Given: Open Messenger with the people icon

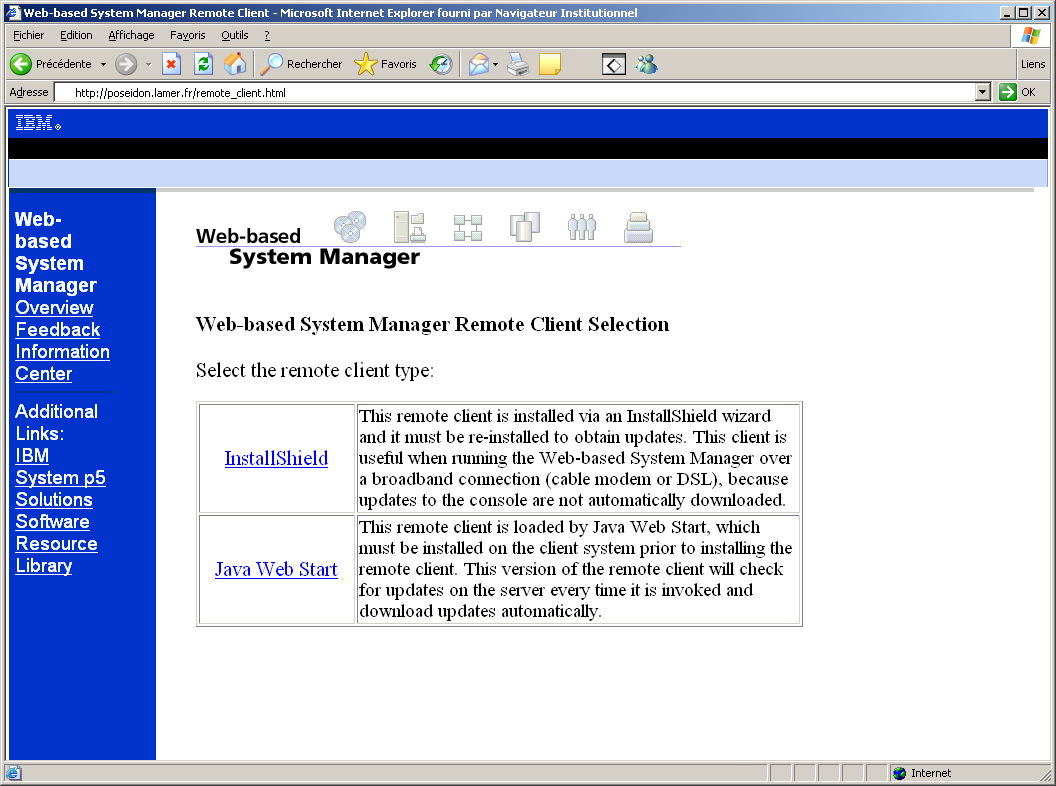Looking at the screenshot, I should point(647,64).
